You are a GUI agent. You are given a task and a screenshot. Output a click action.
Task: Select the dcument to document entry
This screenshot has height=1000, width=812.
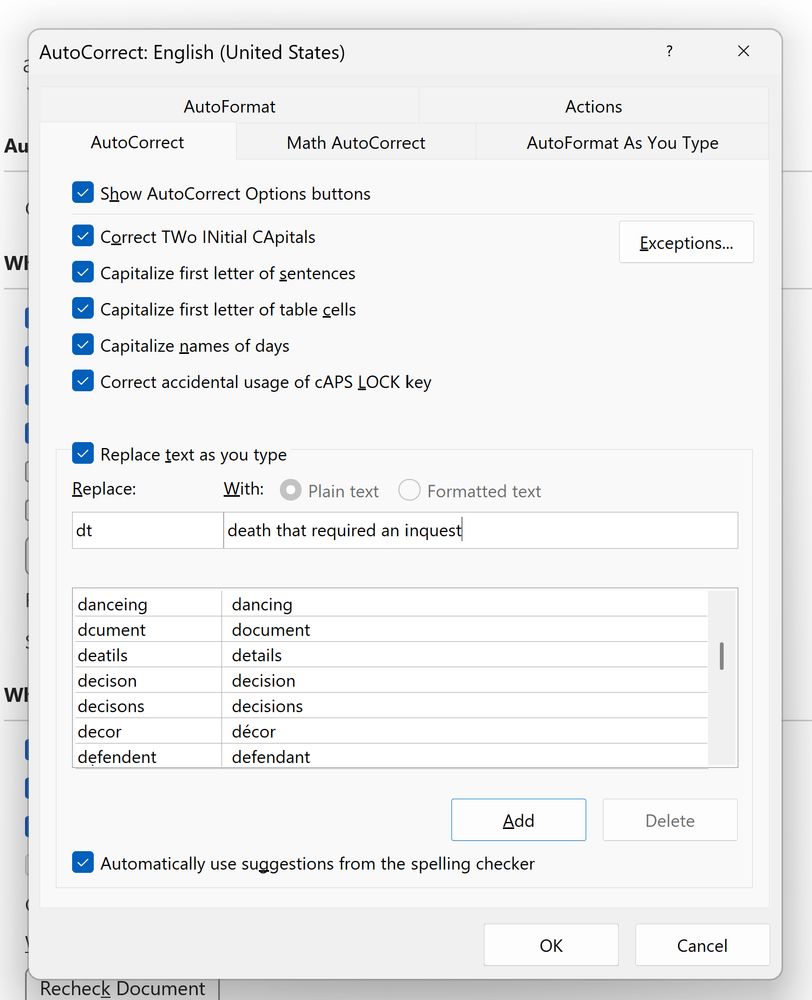pyautogui.click(x=270, y=630)
